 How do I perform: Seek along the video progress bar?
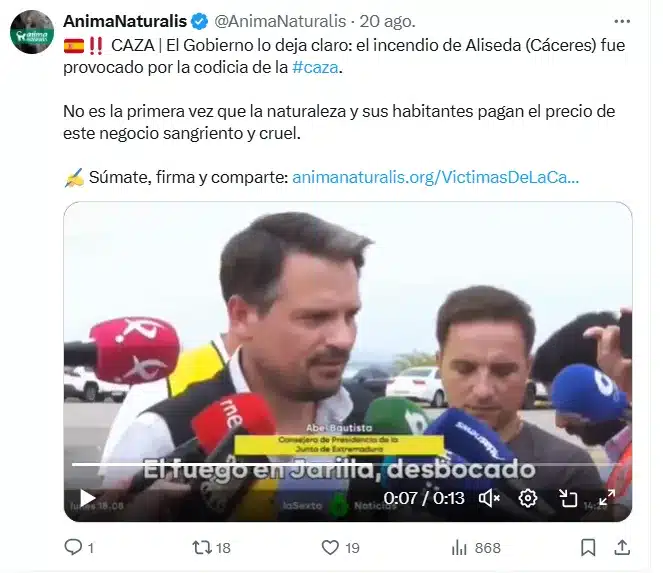click(x=348, y=464)
